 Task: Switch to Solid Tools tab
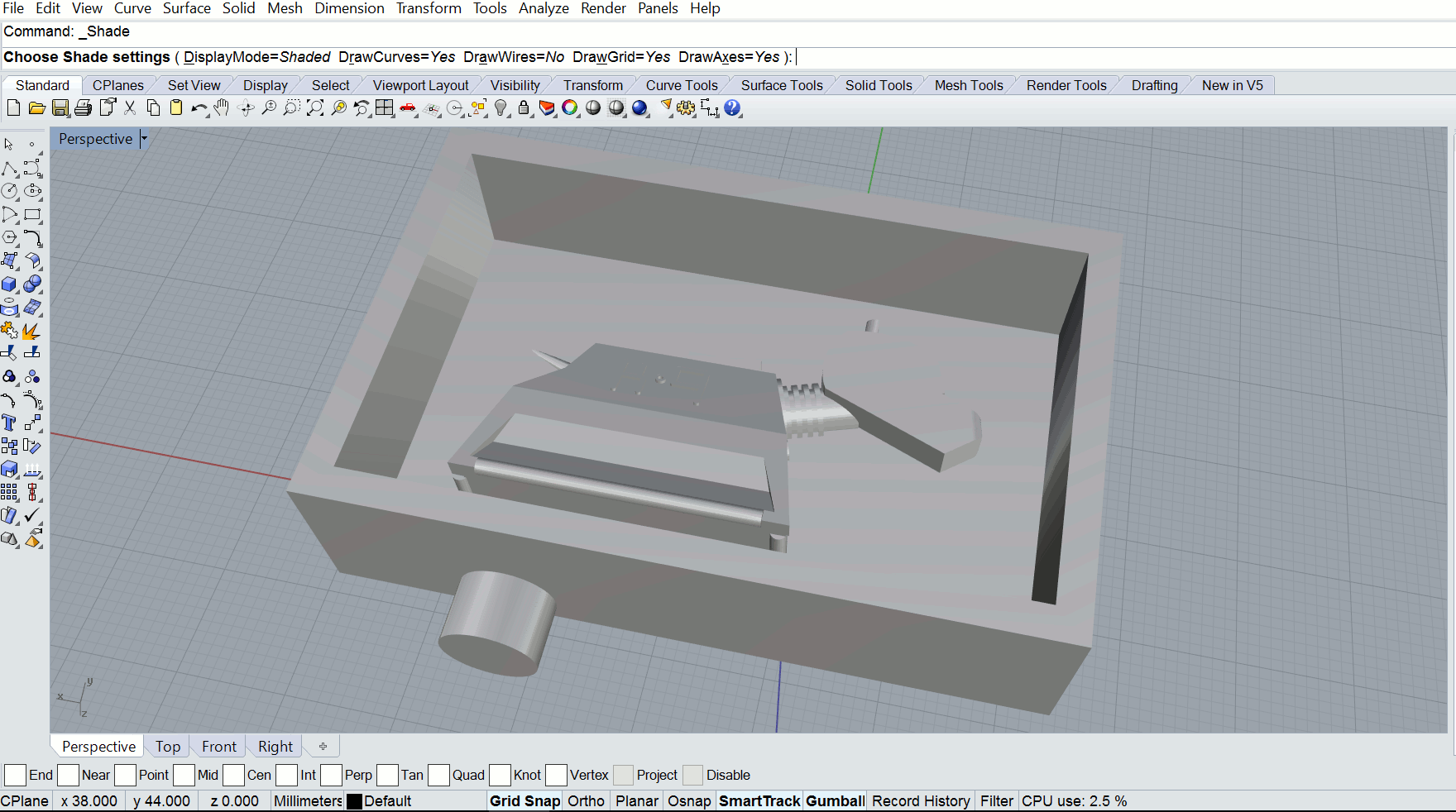(x=879, y=85)
